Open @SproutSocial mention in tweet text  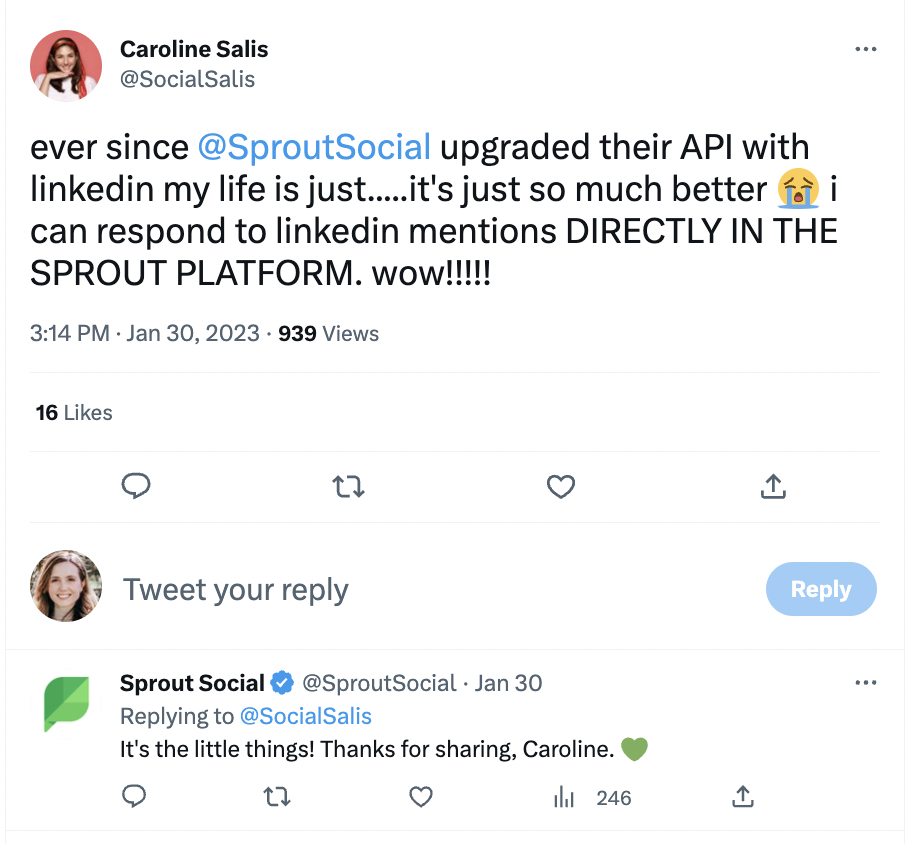coord(314,147)
